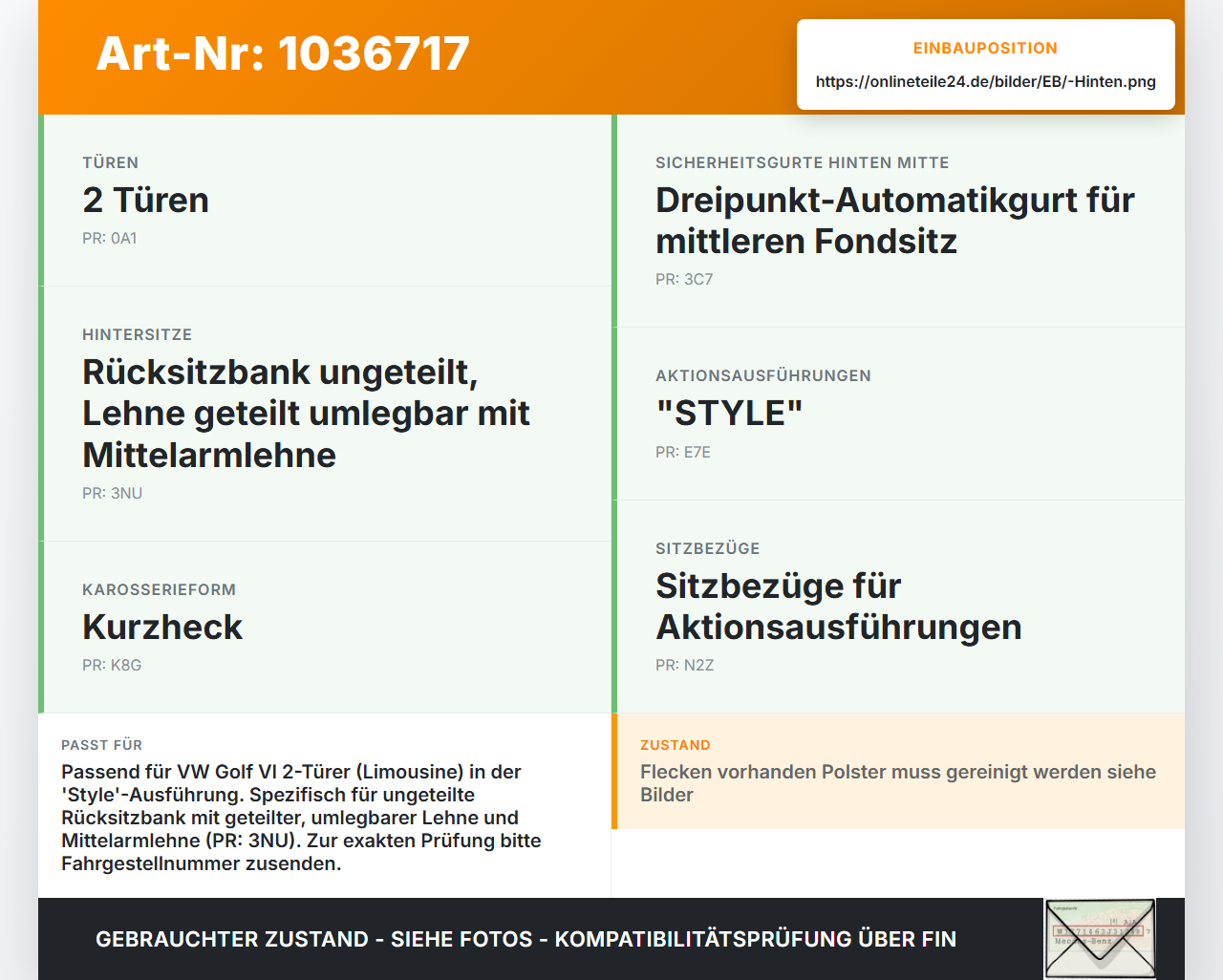Click the PR: 3NU code

point(113,493)
